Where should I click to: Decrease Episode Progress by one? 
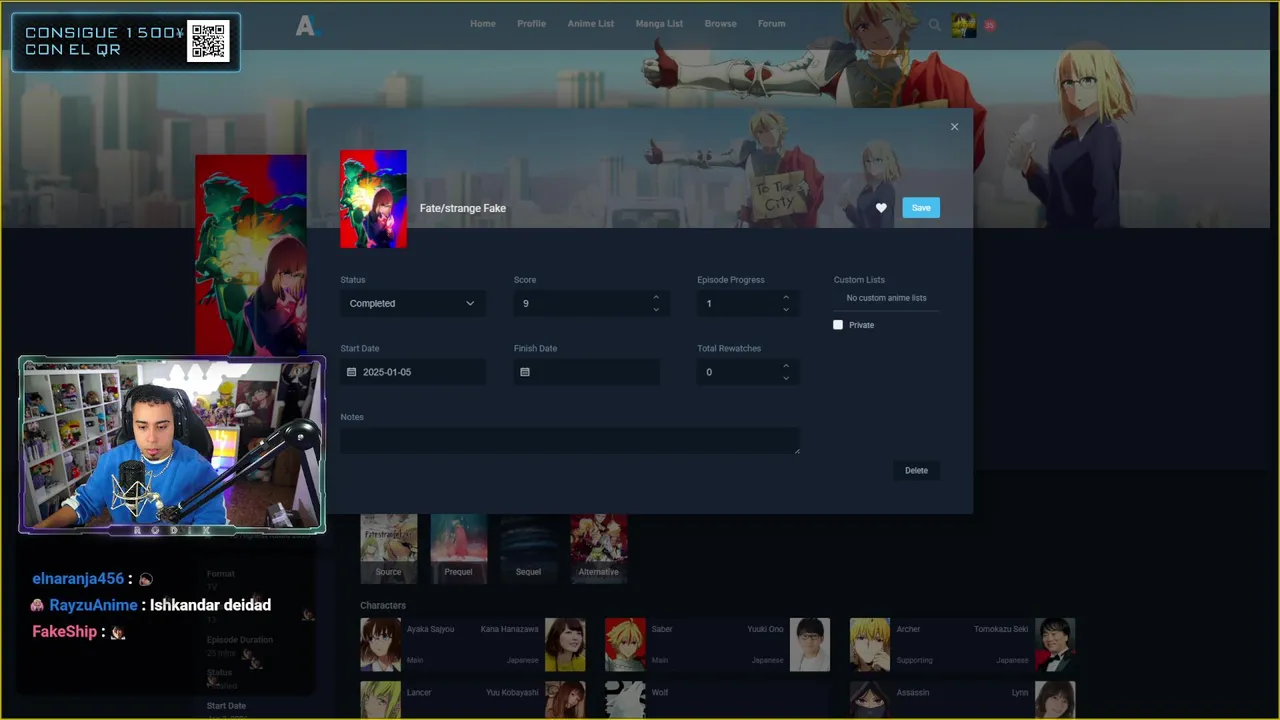[x=786, y=309]
